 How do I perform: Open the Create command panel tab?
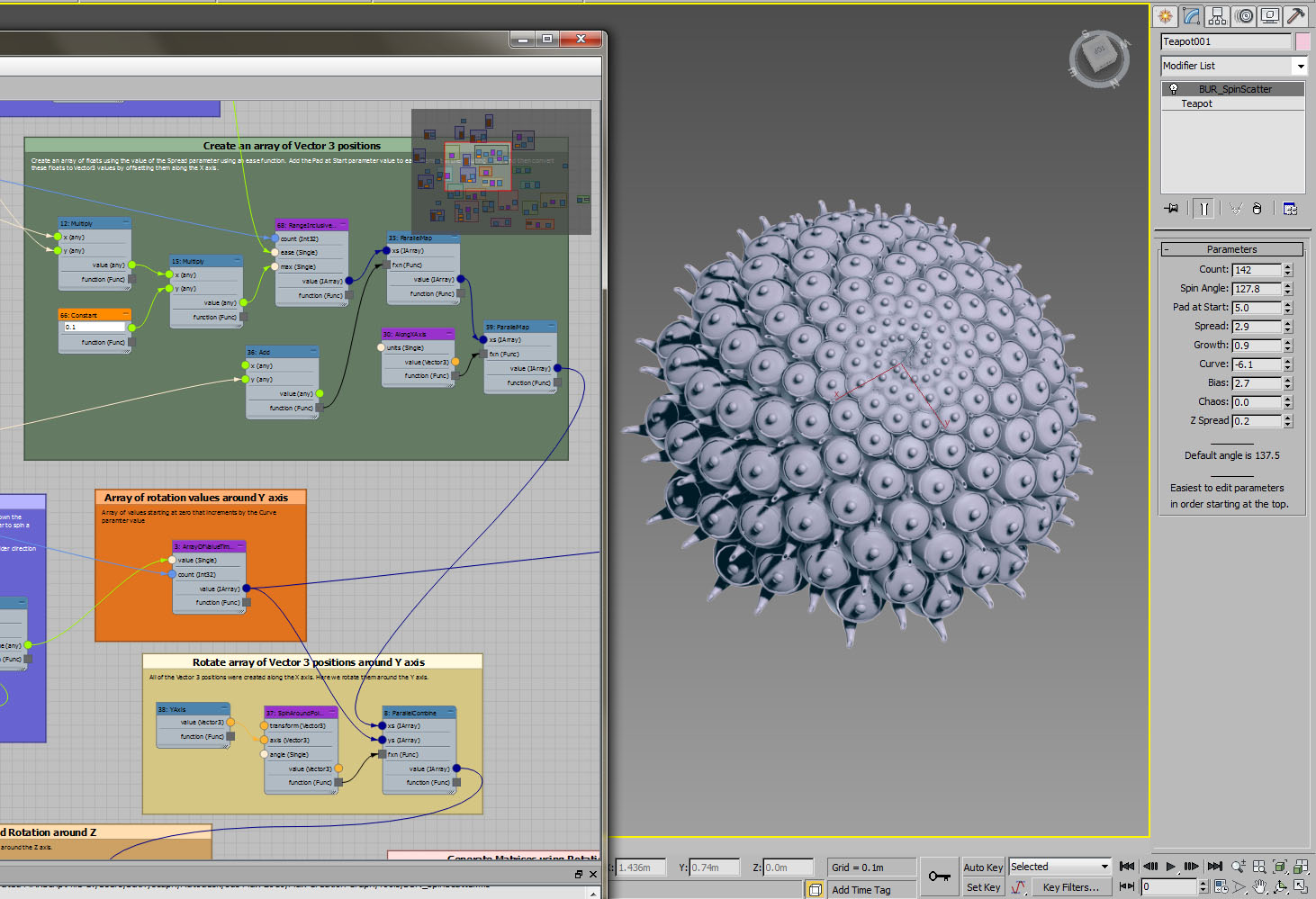(1166, 16)
